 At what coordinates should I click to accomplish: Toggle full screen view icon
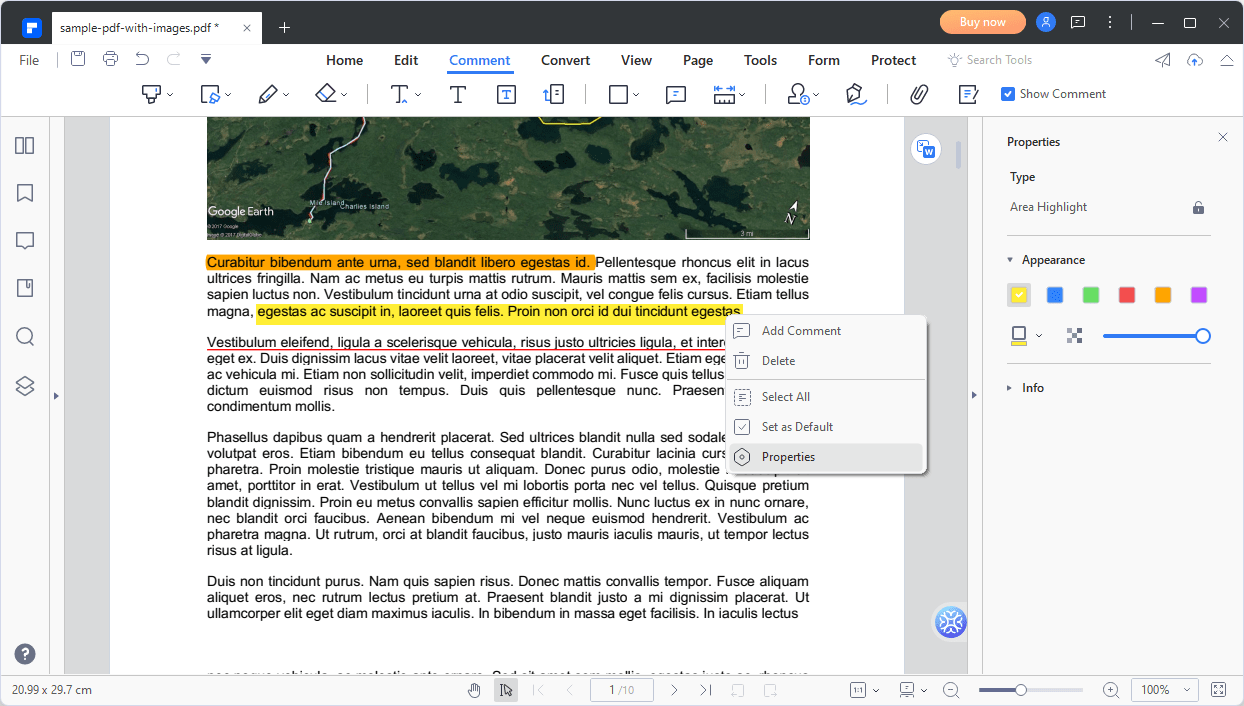coord(1218,690)
